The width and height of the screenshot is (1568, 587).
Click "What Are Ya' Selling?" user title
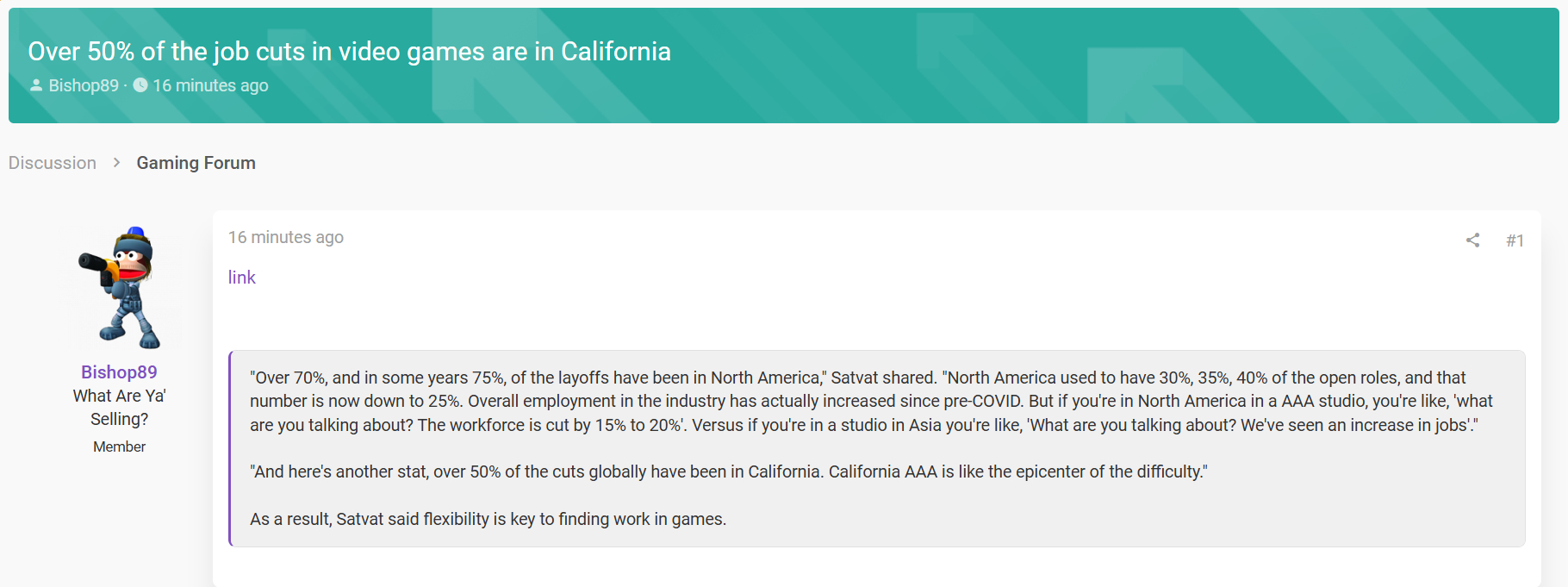(119, 407)
